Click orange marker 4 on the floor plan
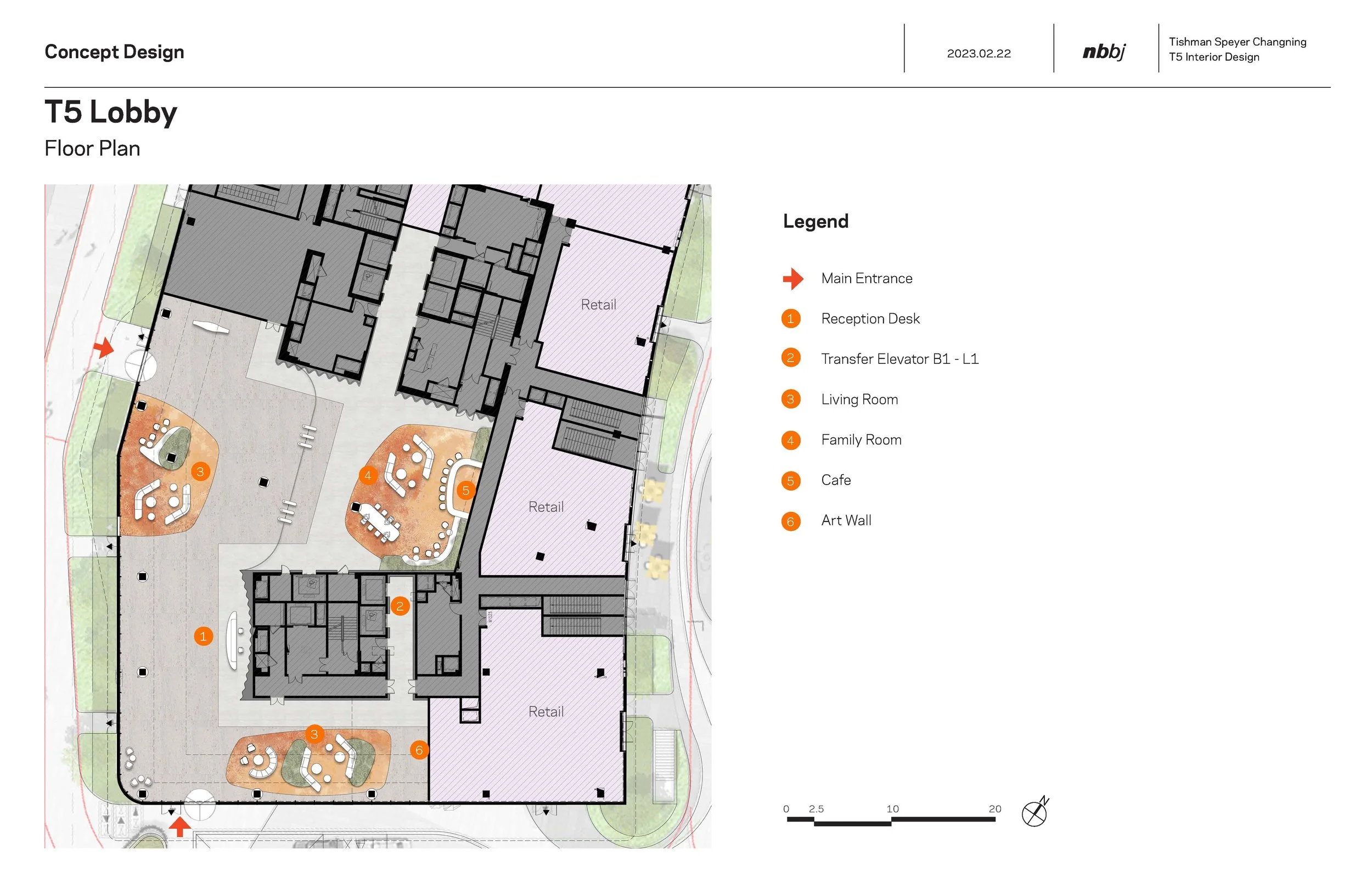 tap(368, 476)
